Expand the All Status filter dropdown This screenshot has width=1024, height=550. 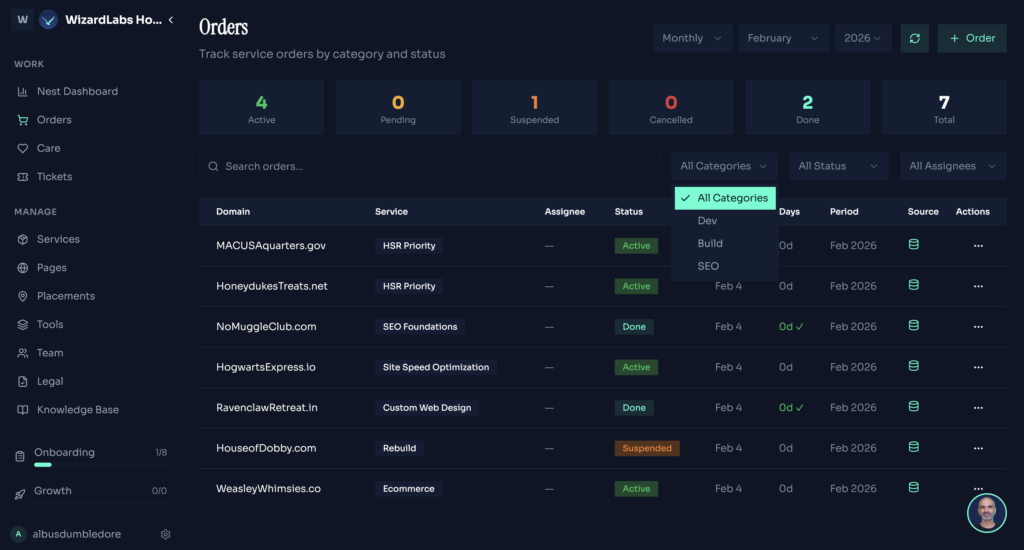pyautogui.click(x=838, y=166)
